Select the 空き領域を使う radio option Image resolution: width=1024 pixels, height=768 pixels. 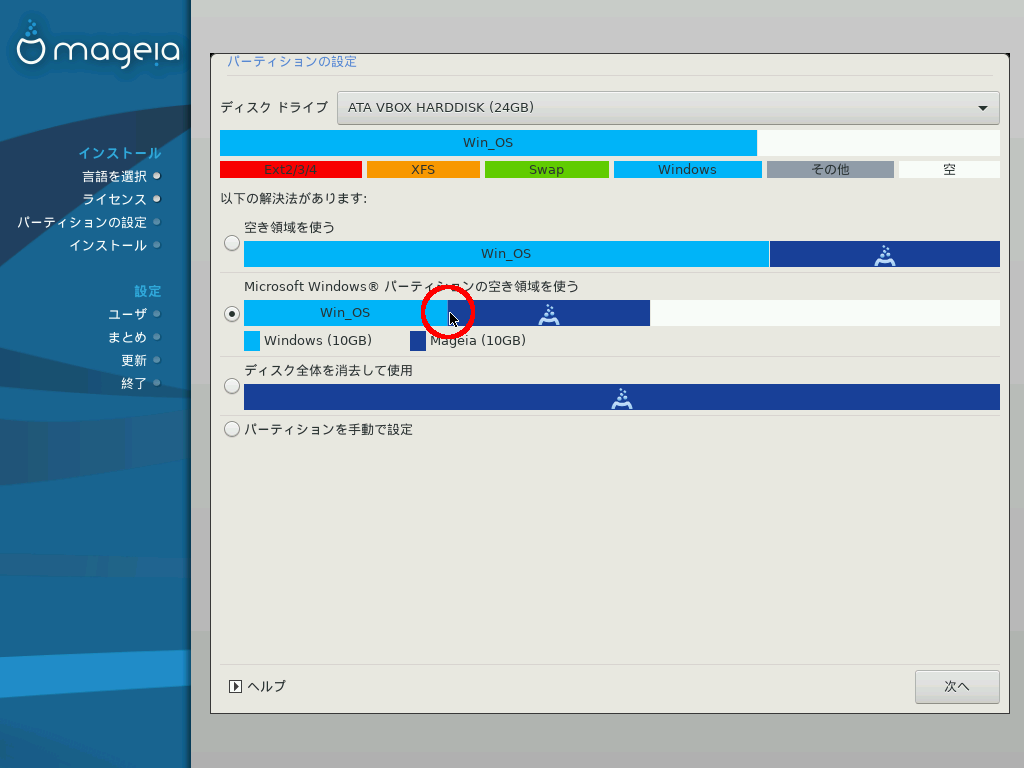point(232,243)
